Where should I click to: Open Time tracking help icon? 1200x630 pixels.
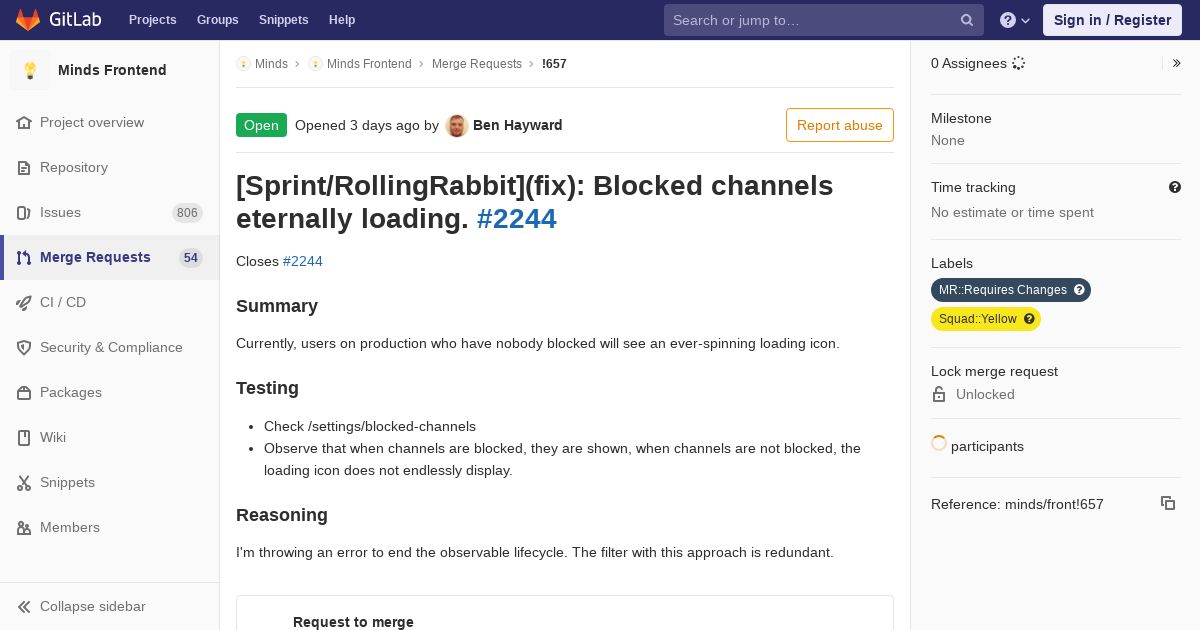1175,187
